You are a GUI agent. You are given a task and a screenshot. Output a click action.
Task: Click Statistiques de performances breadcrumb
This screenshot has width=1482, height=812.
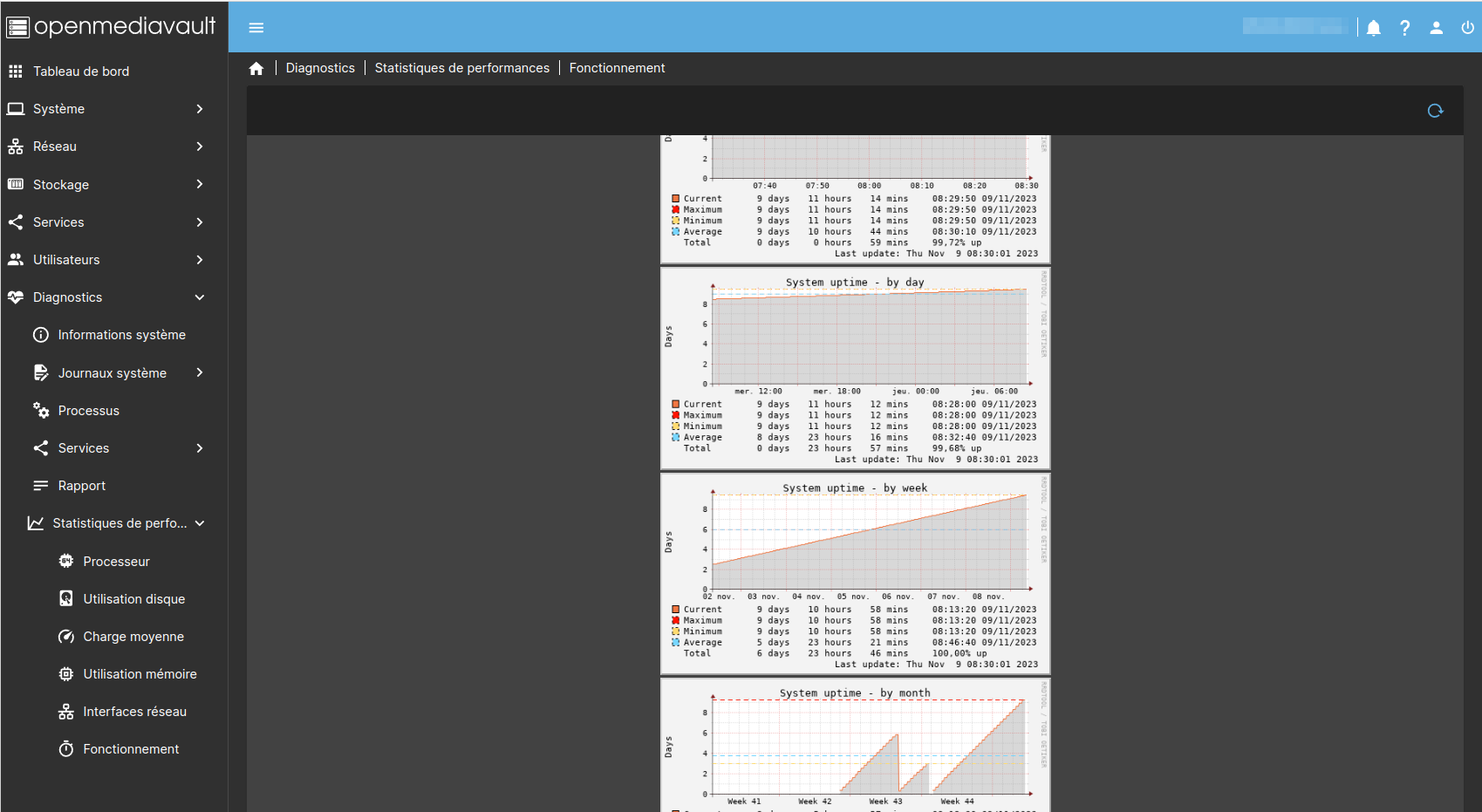pos(461,68)
